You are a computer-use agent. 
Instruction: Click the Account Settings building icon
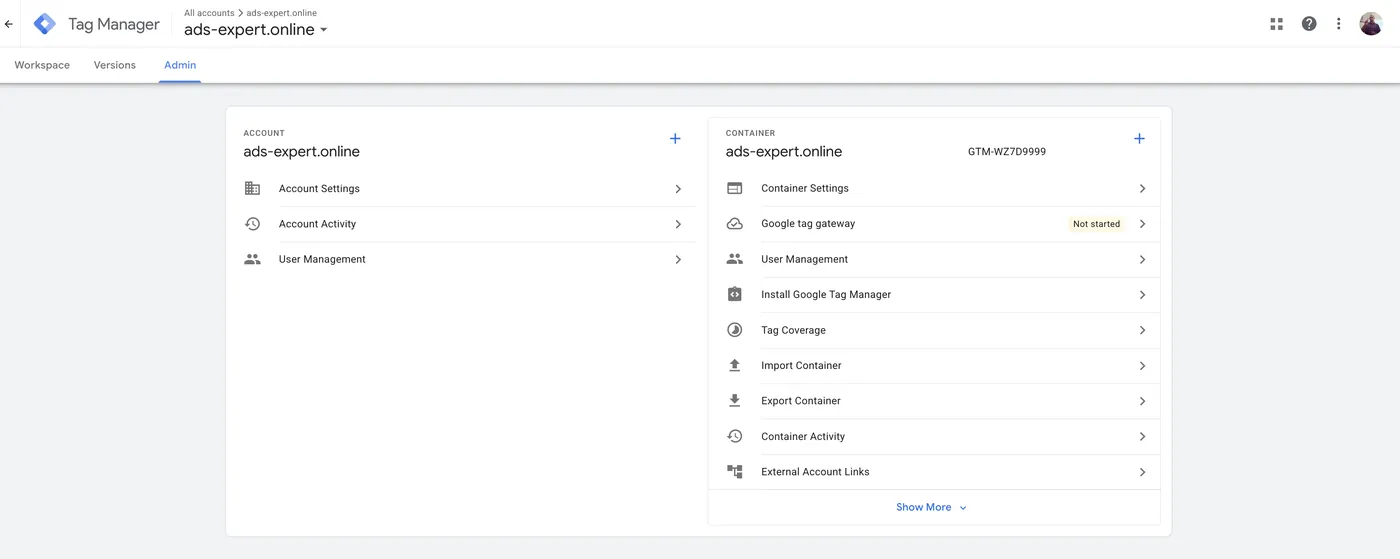[252, 188]
